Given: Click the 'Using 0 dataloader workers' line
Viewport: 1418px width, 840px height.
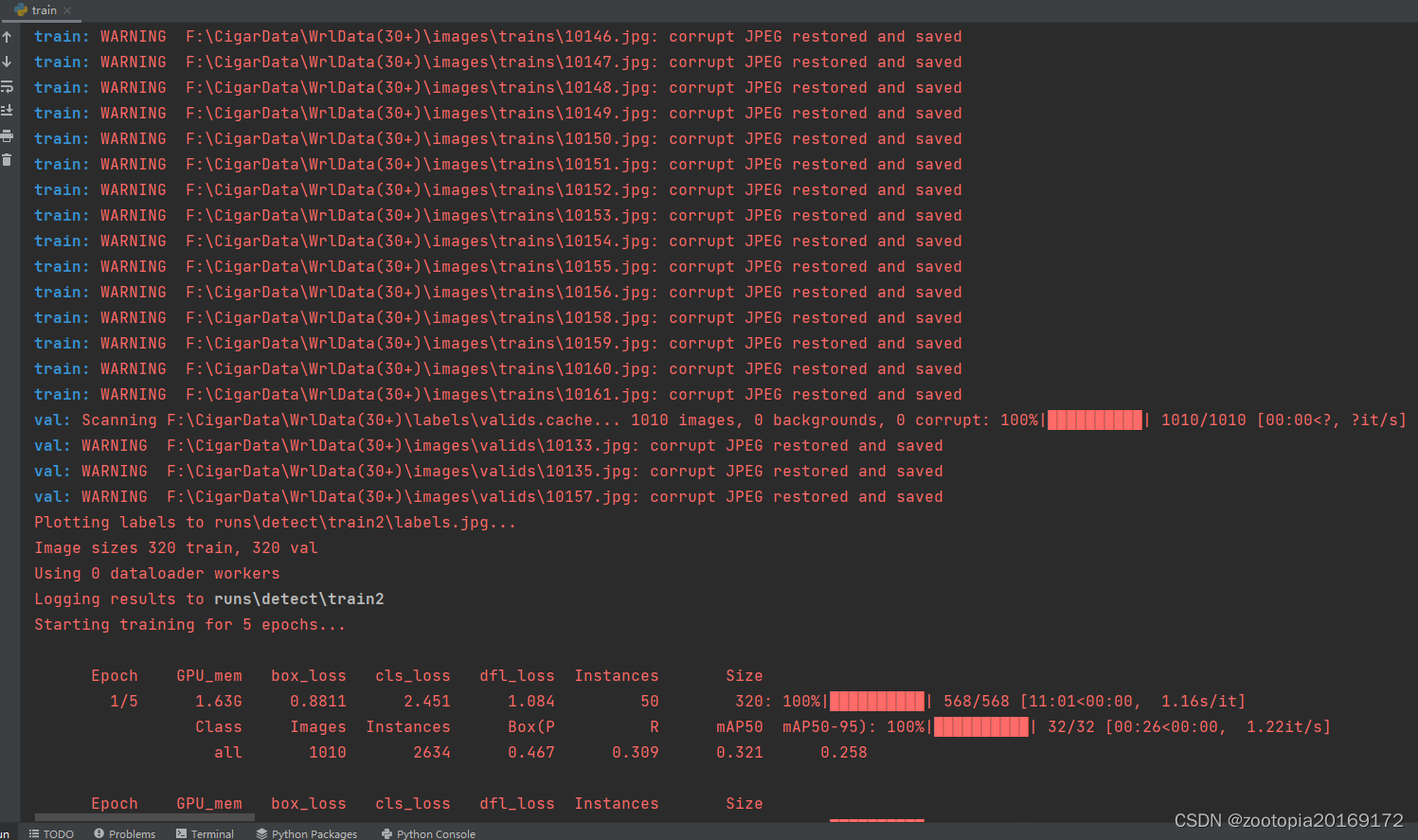Looking at the screenshot, I should 157,574.
